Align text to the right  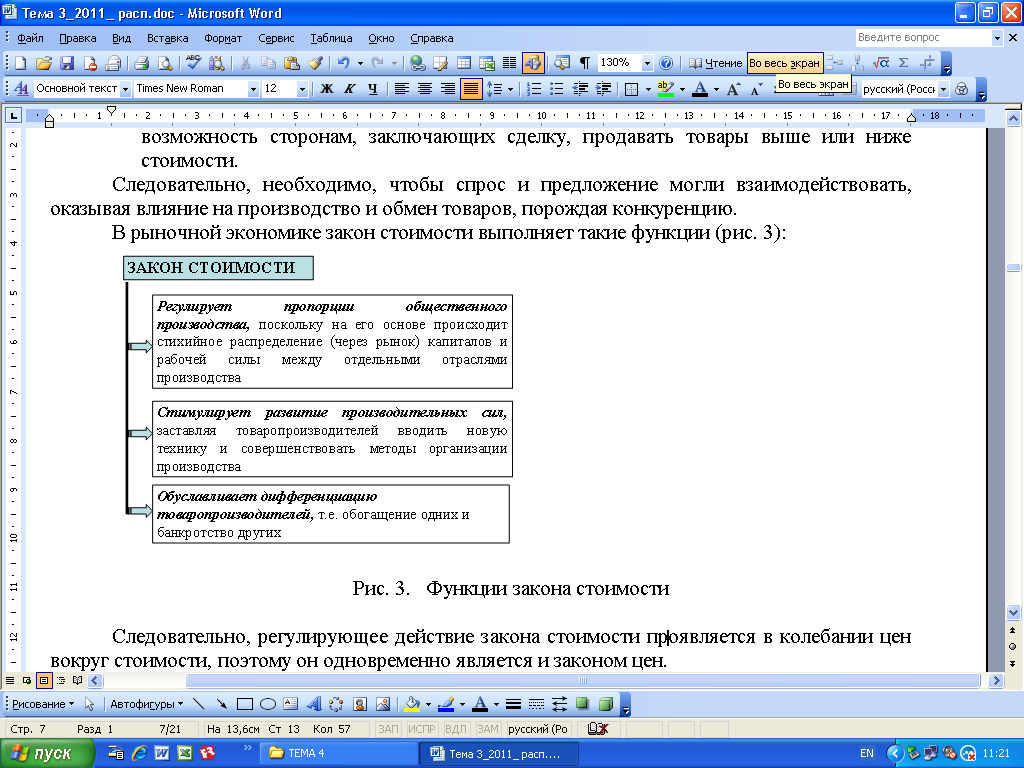click(447, 89)
